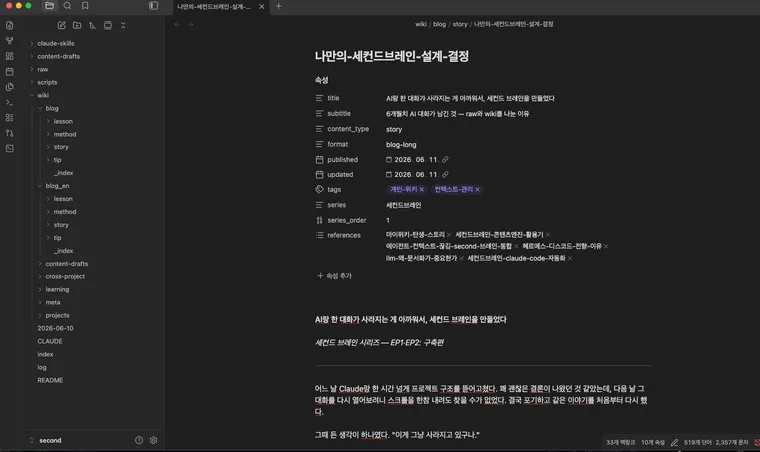Click the updated date link icon
Viewport: 760px width, 452px height.
[445, 174]
